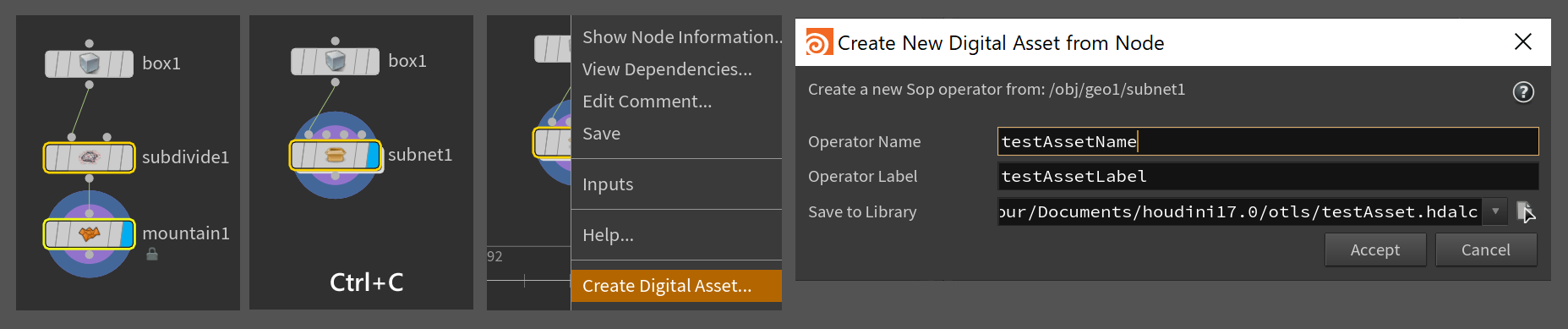Click the Cancel button
This screenshot has width=1568, height=329.
click(1486, 249)
